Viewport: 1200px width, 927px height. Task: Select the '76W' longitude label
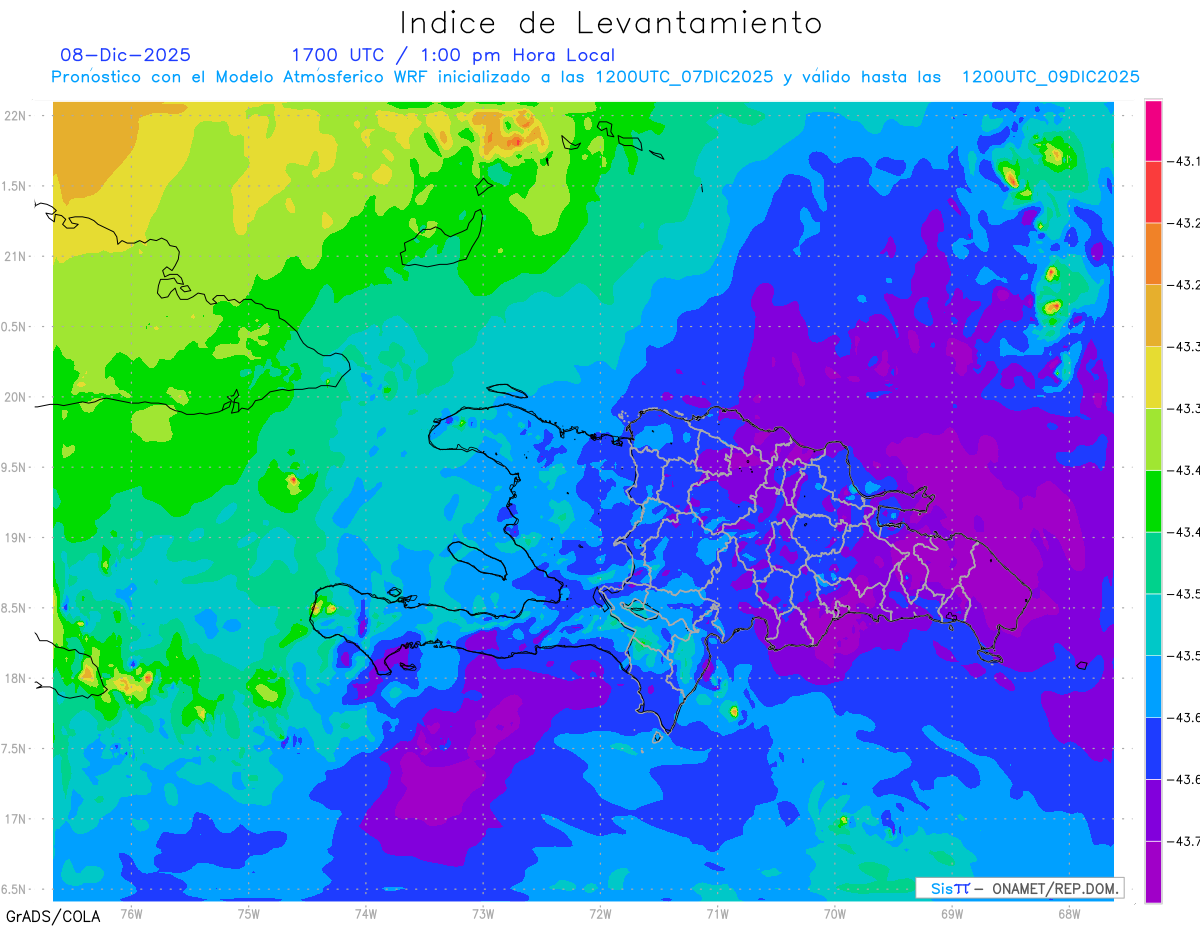(131, 913)
